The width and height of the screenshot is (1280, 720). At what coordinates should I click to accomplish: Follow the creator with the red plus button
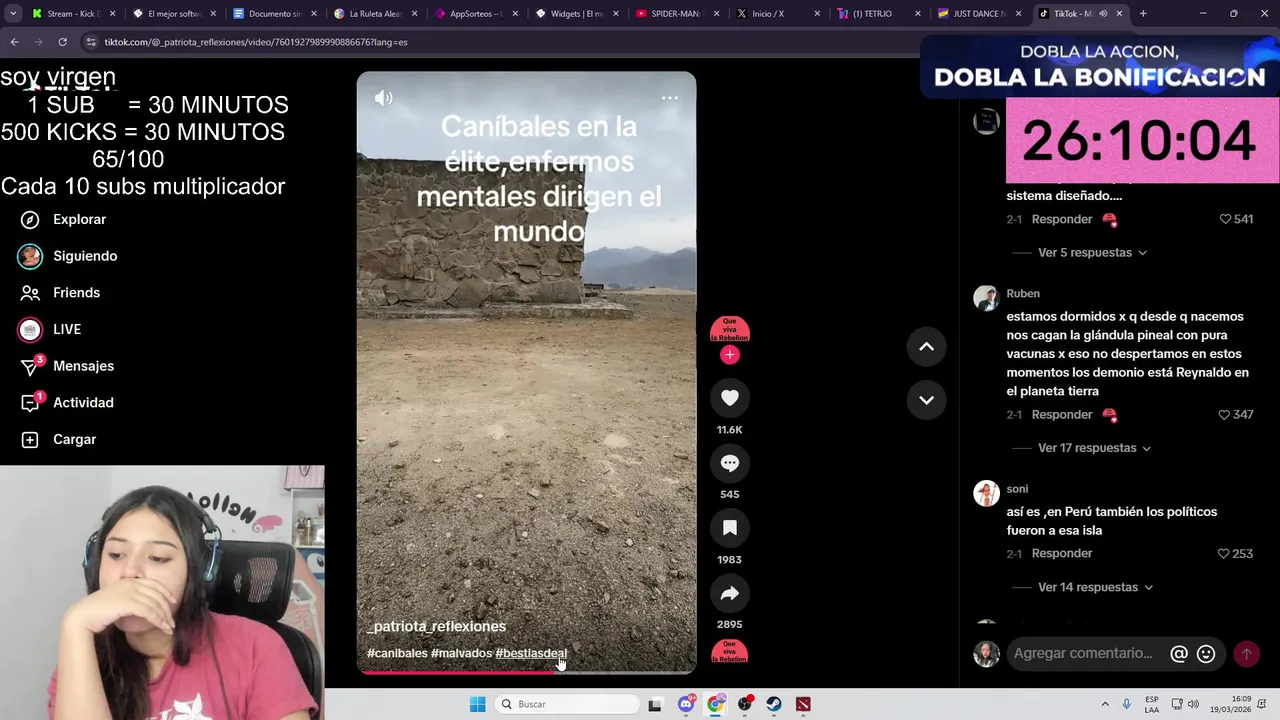coord(730,354)
